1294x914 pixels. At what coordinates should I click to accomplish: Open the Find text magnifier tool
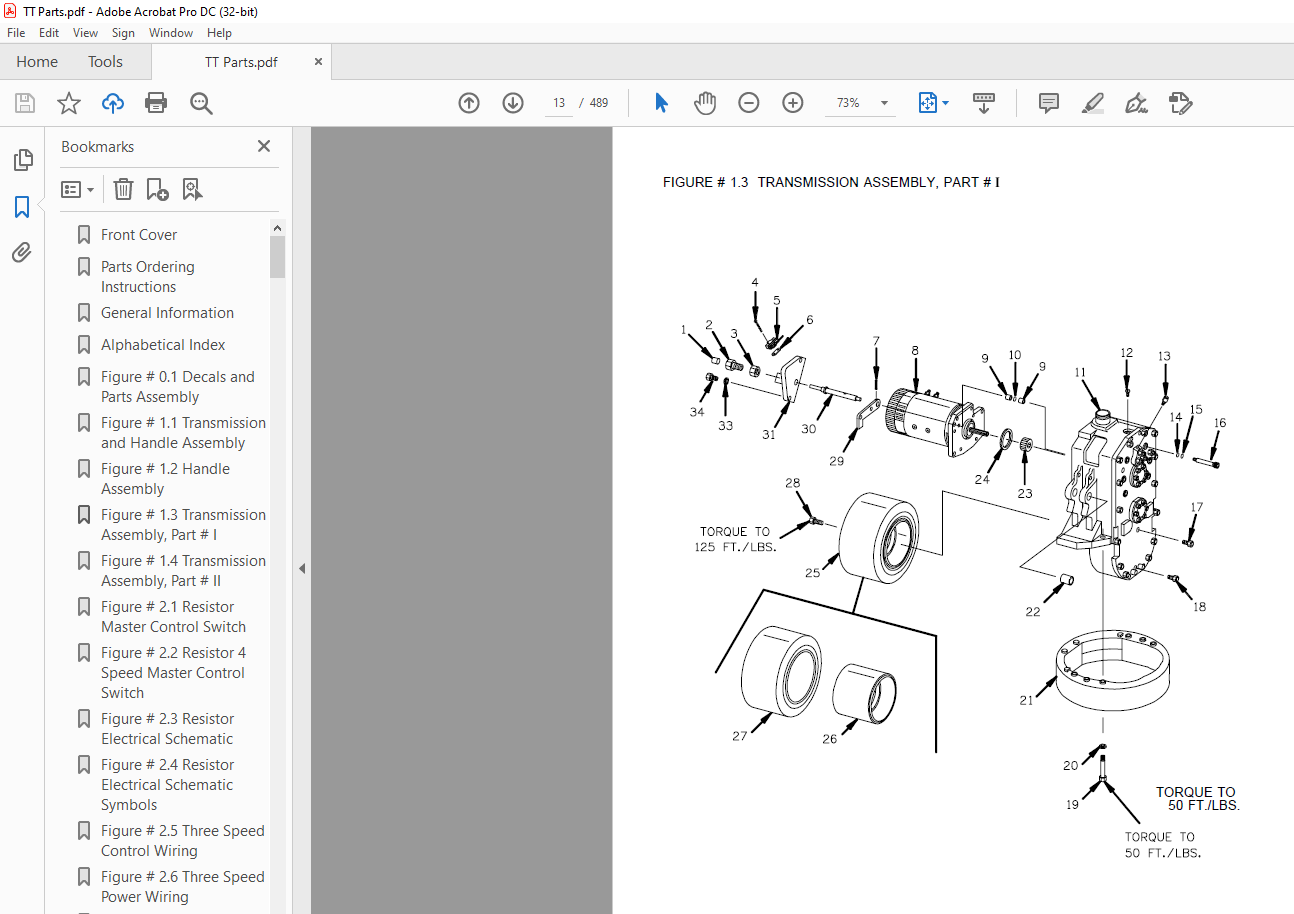(x=201, y=103)
